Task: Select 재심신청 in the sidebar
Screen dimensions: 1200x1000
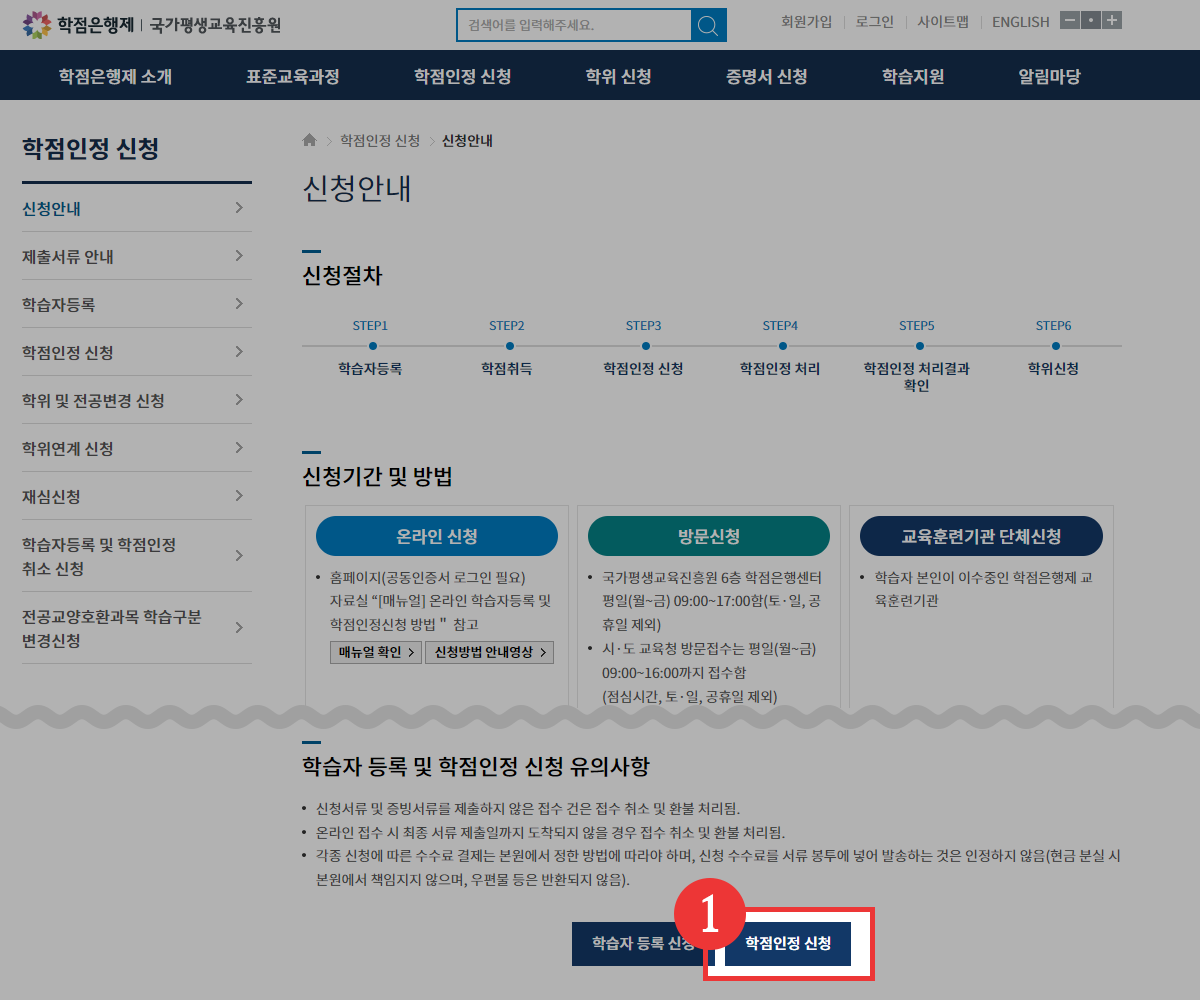Action: click(136, 496)
